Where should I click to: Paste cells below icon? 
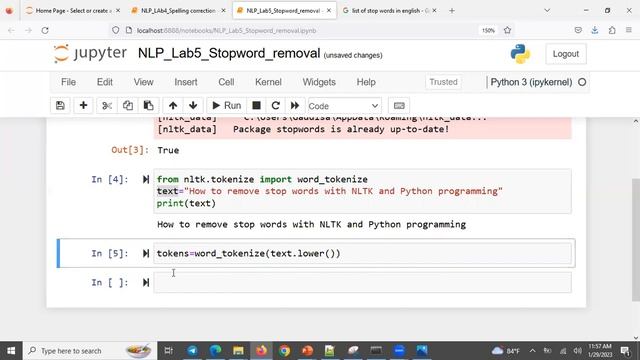pos(149,106)
